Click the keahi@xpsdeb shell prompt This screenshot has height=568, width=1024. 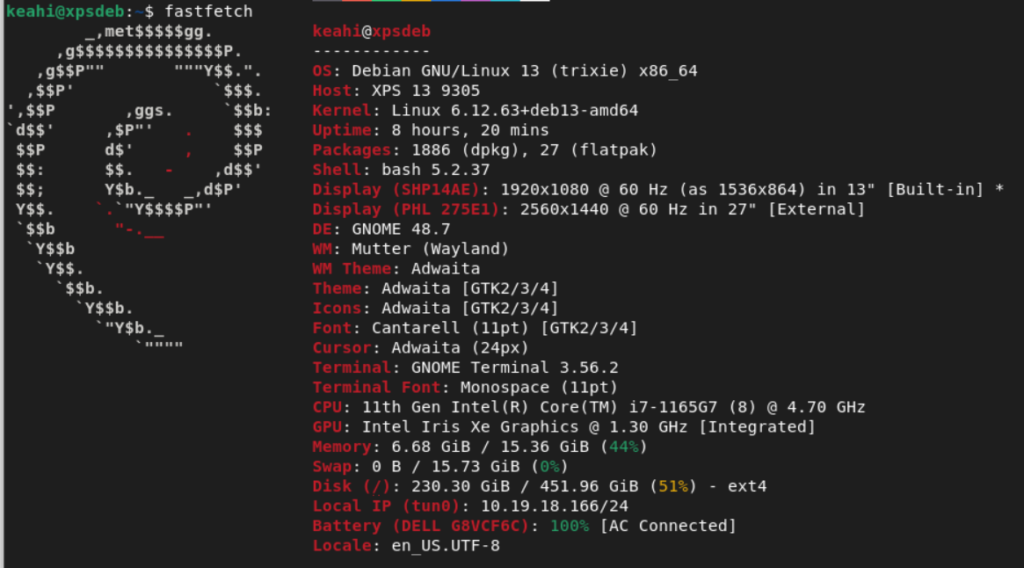pyautogui.click(x=70, y=11)
